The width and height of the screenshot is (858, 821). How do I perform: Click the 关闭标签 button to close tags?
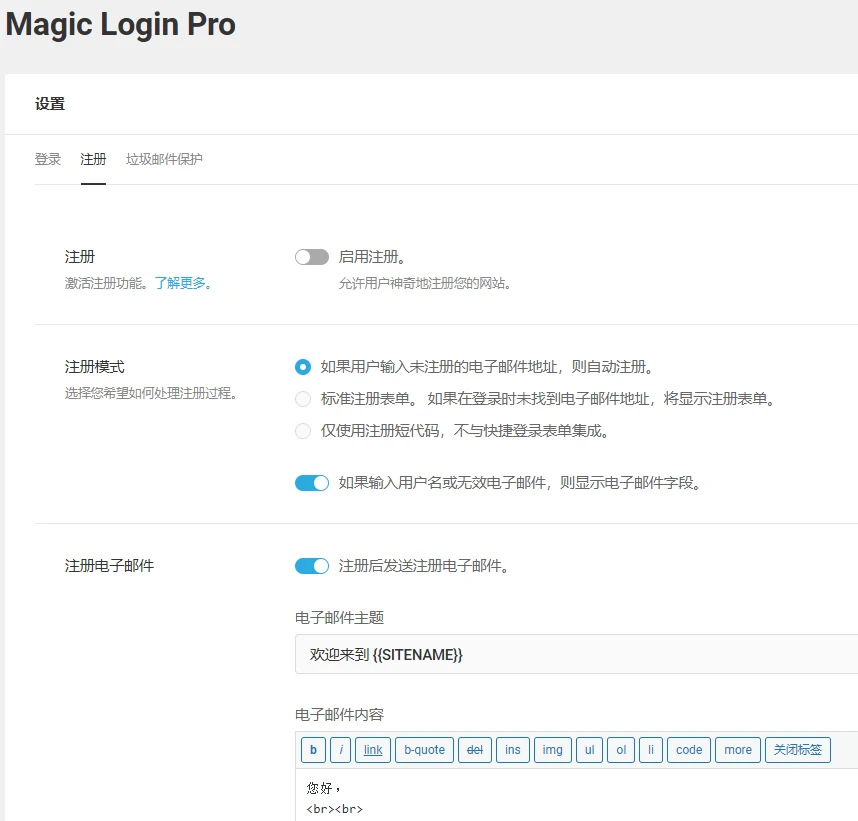pos(797,750)
